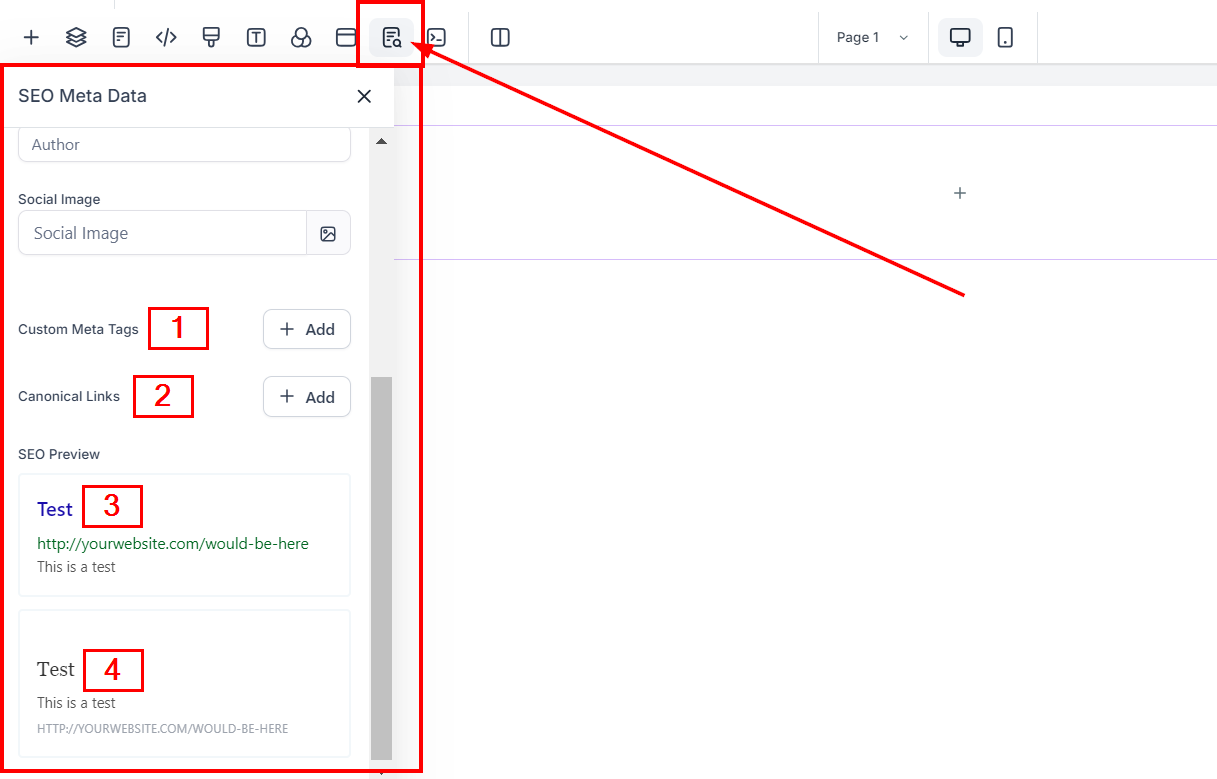Viewport: 1217px width, 779px height.
Task: Open the terminal prompt icon
Action: [x=437, y=38]
